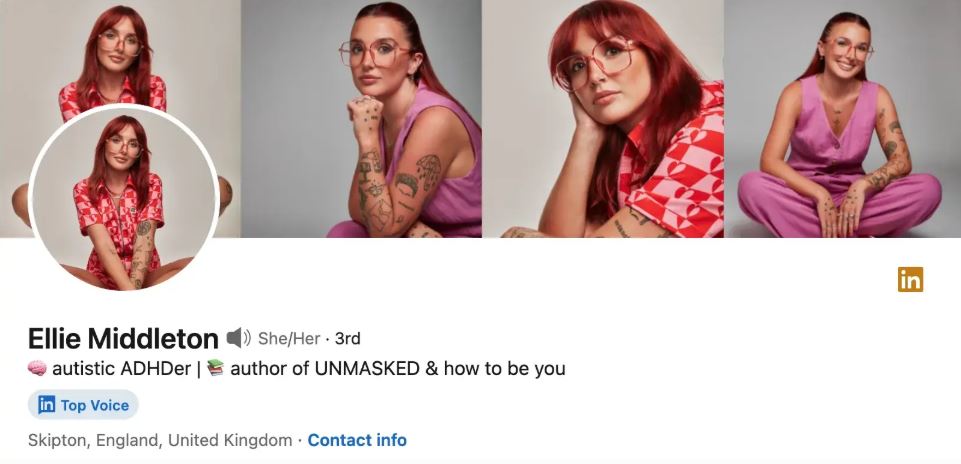The image size is (961, 464).
Task: Click the 'United Kingdom' location text
Action: [230, 440]
